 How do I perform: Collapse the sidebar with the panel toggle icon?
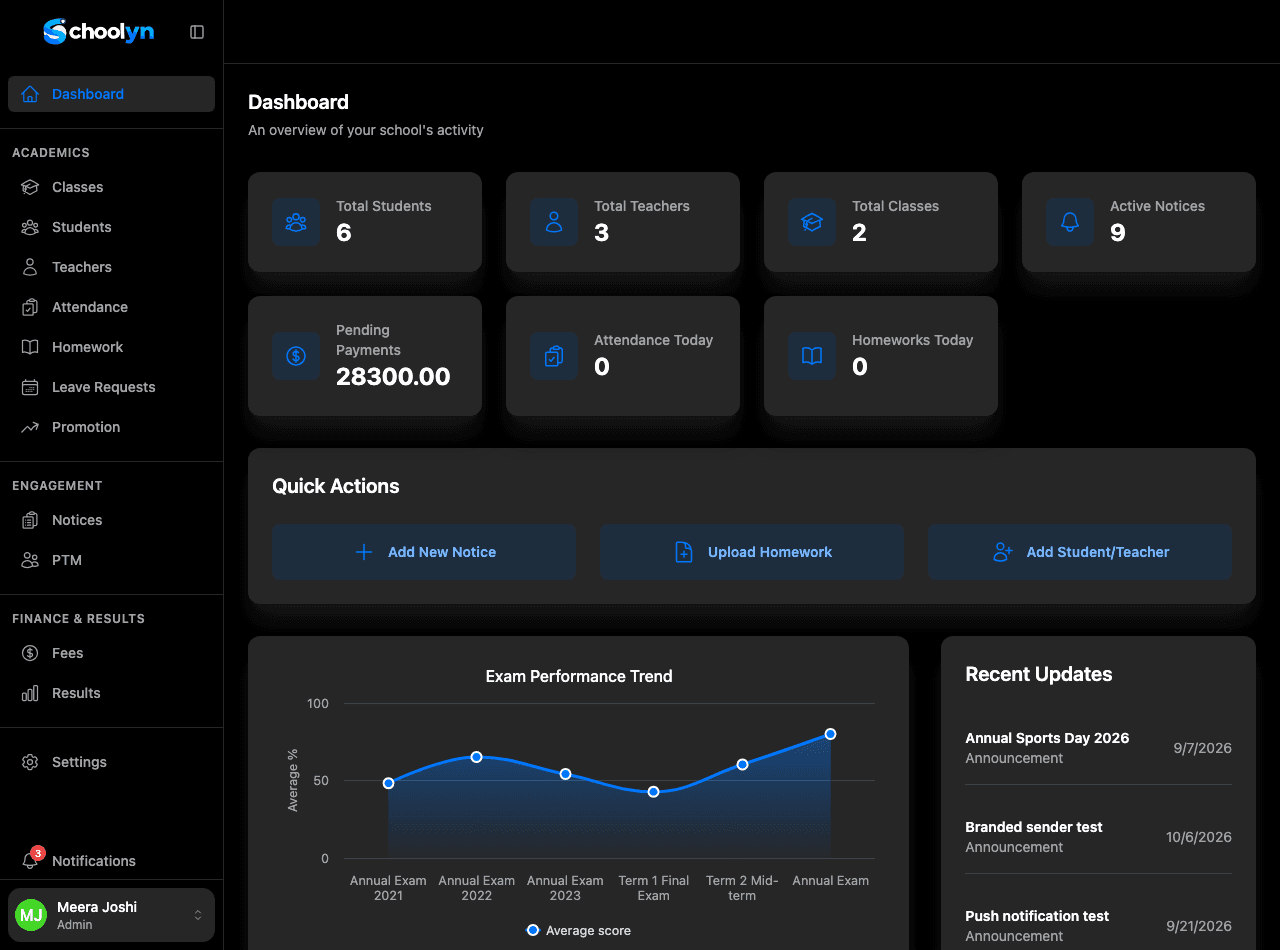coord(197,32)
